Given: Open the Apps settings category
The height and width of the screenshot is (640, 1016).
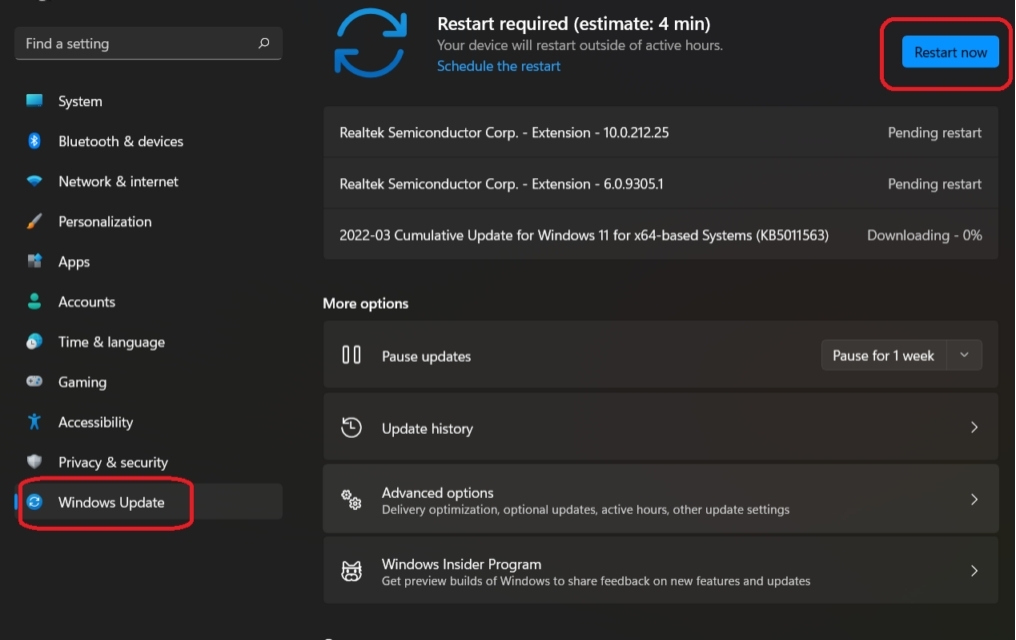Looking at the screenshot, I should (74, 262).
